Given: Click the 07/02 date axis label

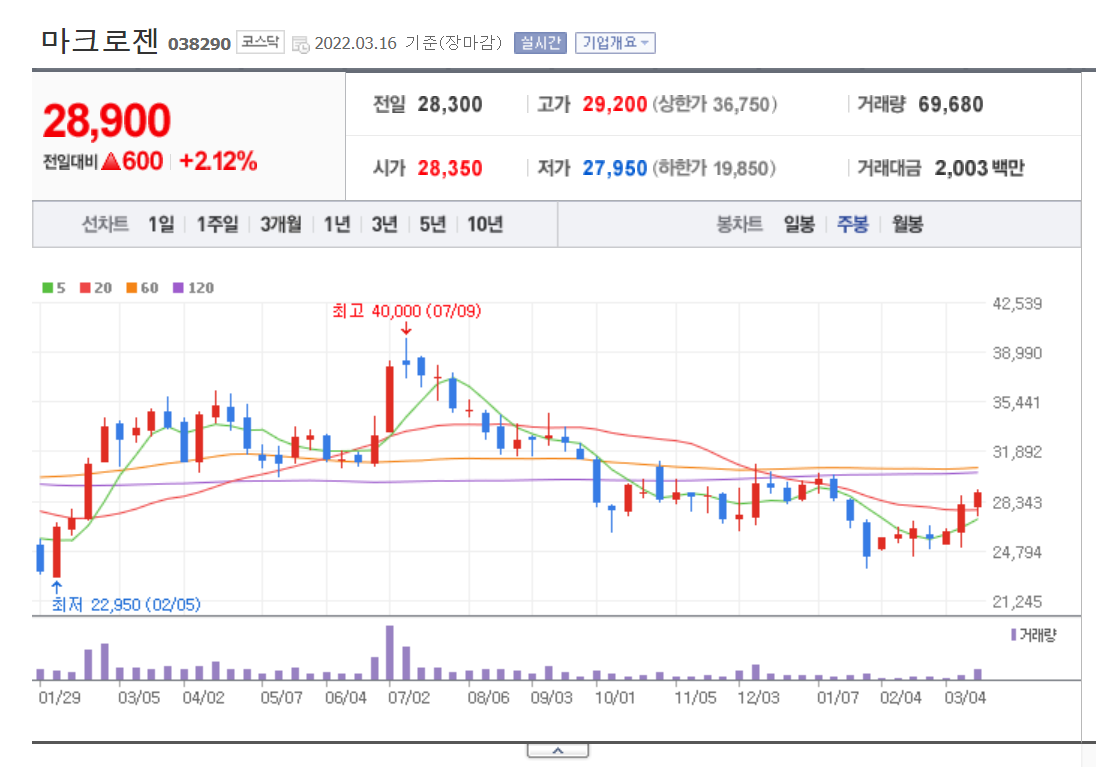Looking at the screenshot, I should [409, 697].
